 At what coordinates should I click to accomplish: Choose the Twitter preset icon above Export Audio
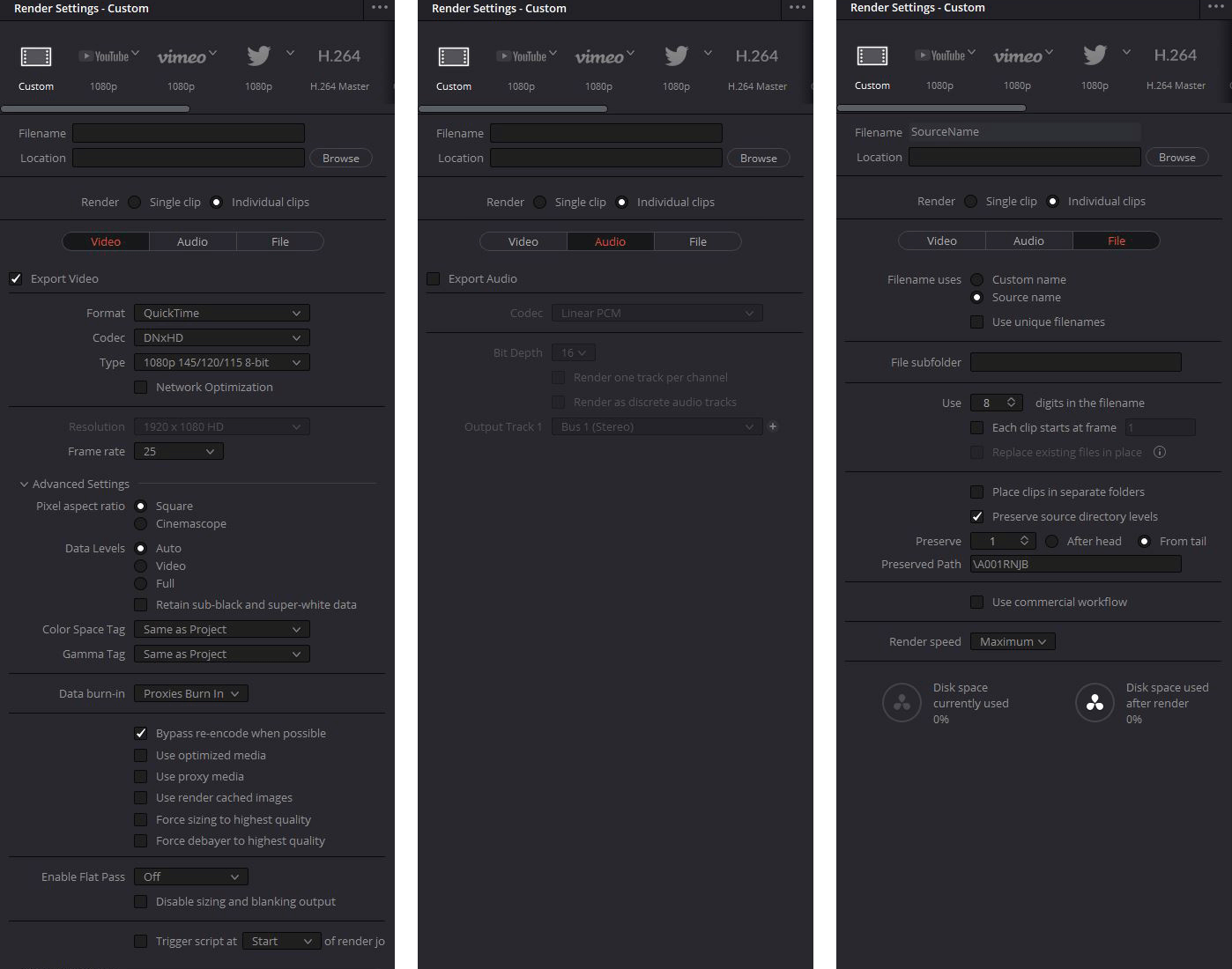pos(677,56)
